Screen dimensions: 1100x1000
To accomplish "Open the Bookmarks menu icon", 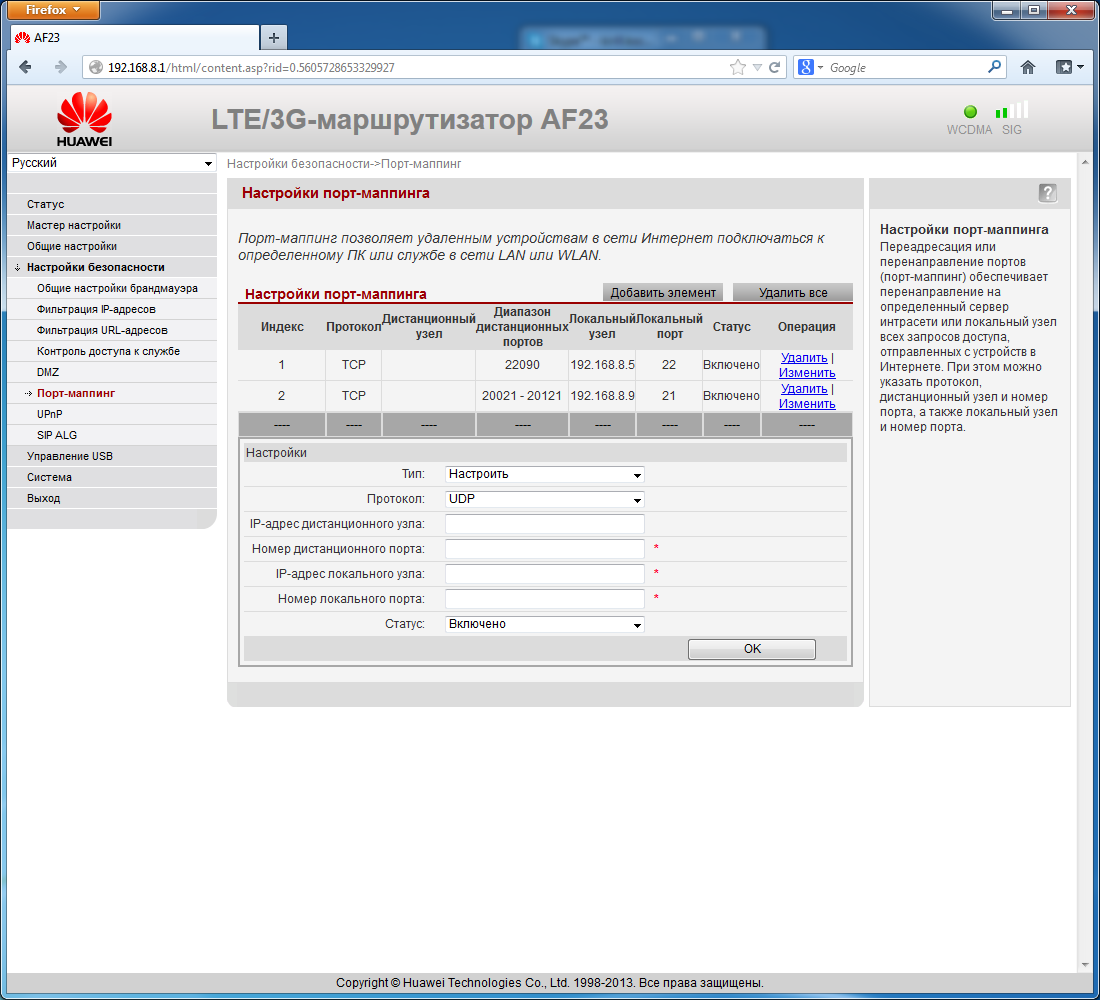I will click(1069, 67).
